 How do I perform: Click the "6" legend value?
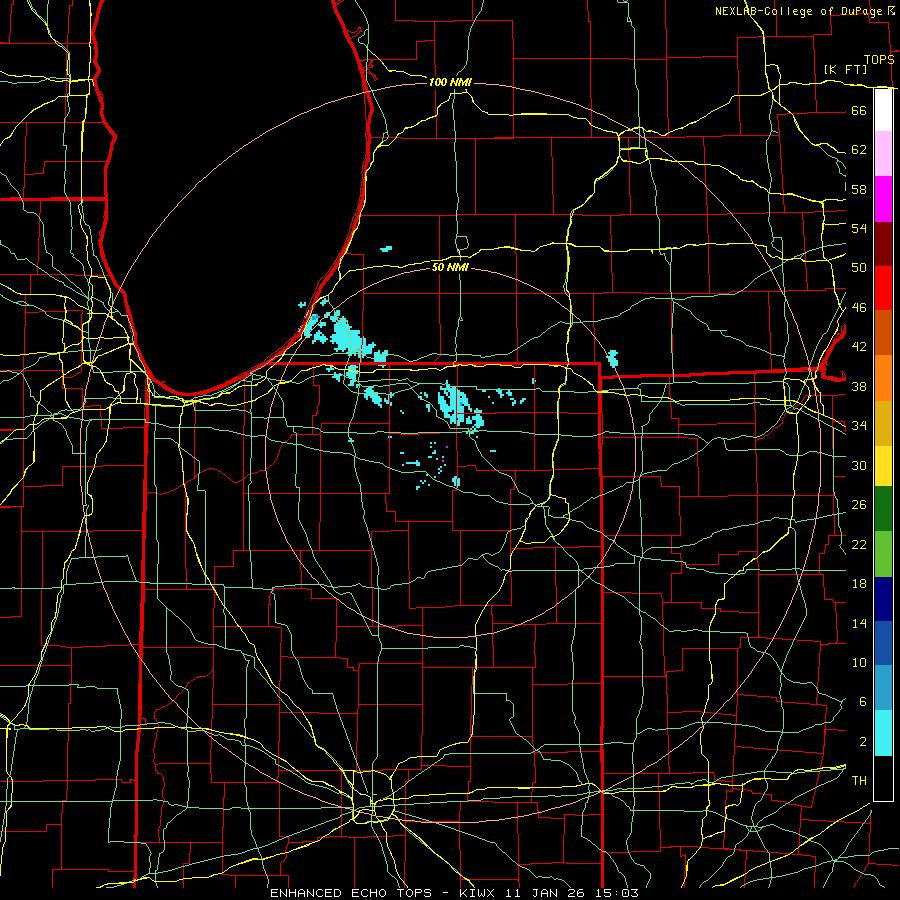pos(863,702)
